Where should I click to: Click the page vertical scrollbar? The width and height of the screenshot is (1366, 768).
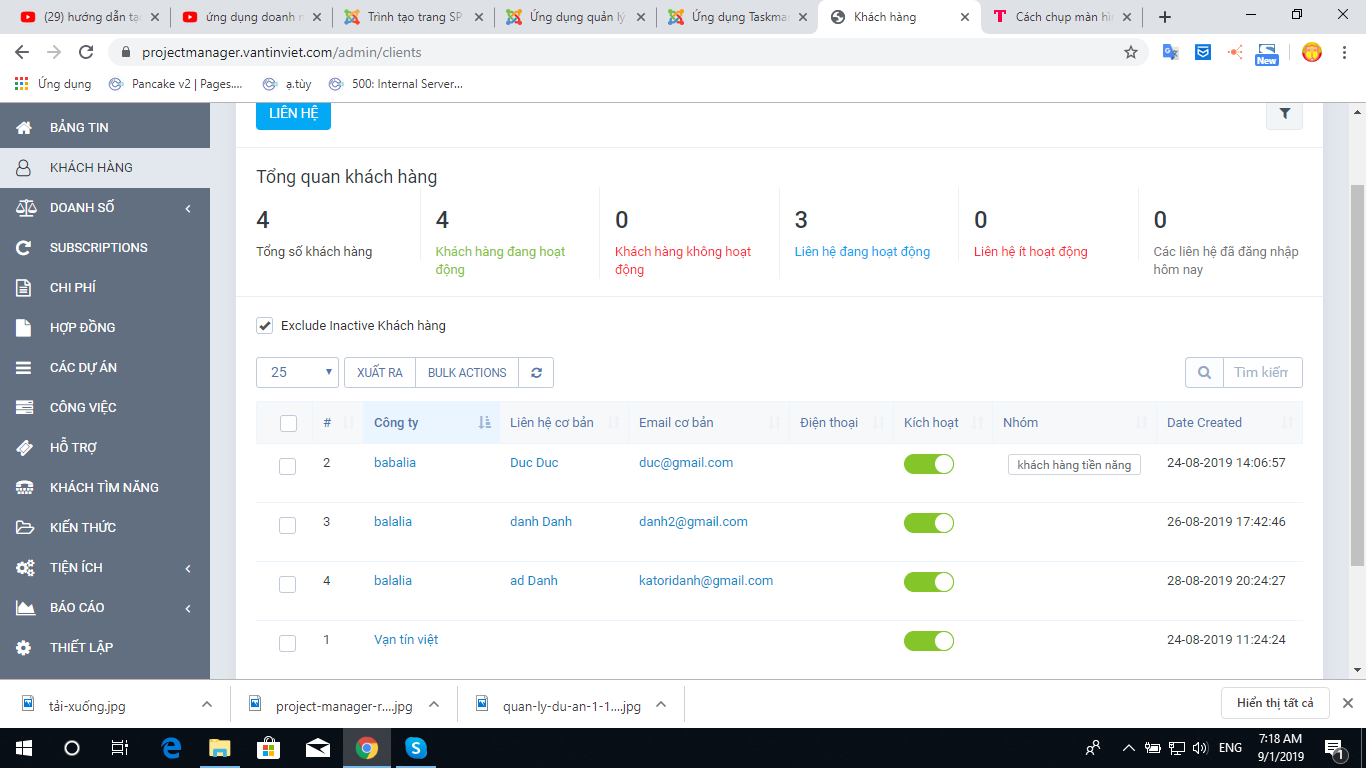1357,373
